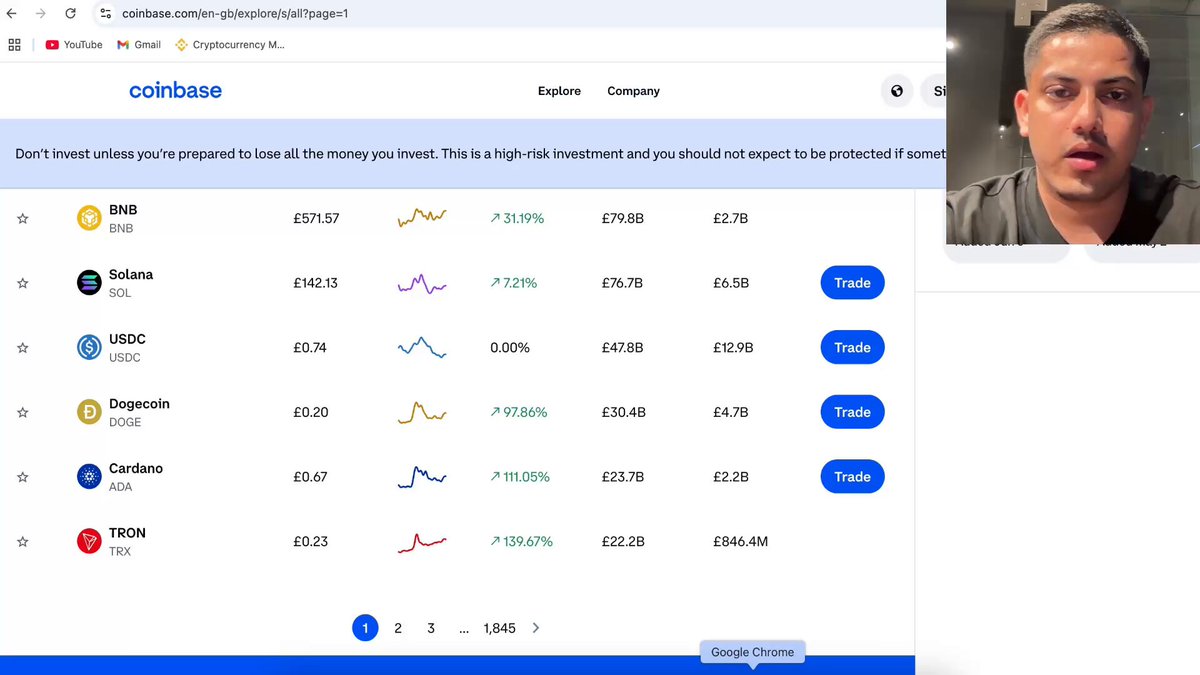Click the Coinbase logo
The width and height of the screenshot is (1200, 675).
click(x=175, y=90)
